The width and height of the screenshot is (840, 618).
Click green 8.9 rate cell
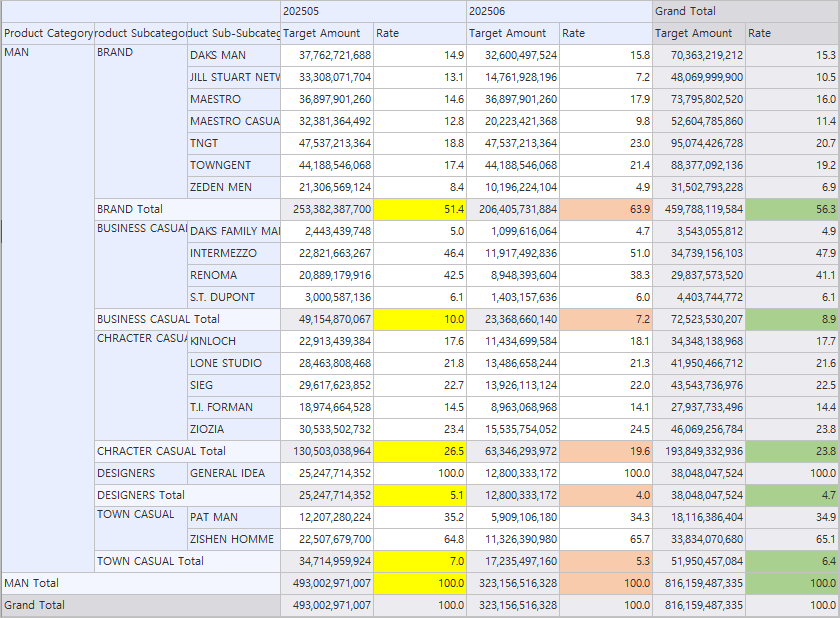tap(792, 319)
